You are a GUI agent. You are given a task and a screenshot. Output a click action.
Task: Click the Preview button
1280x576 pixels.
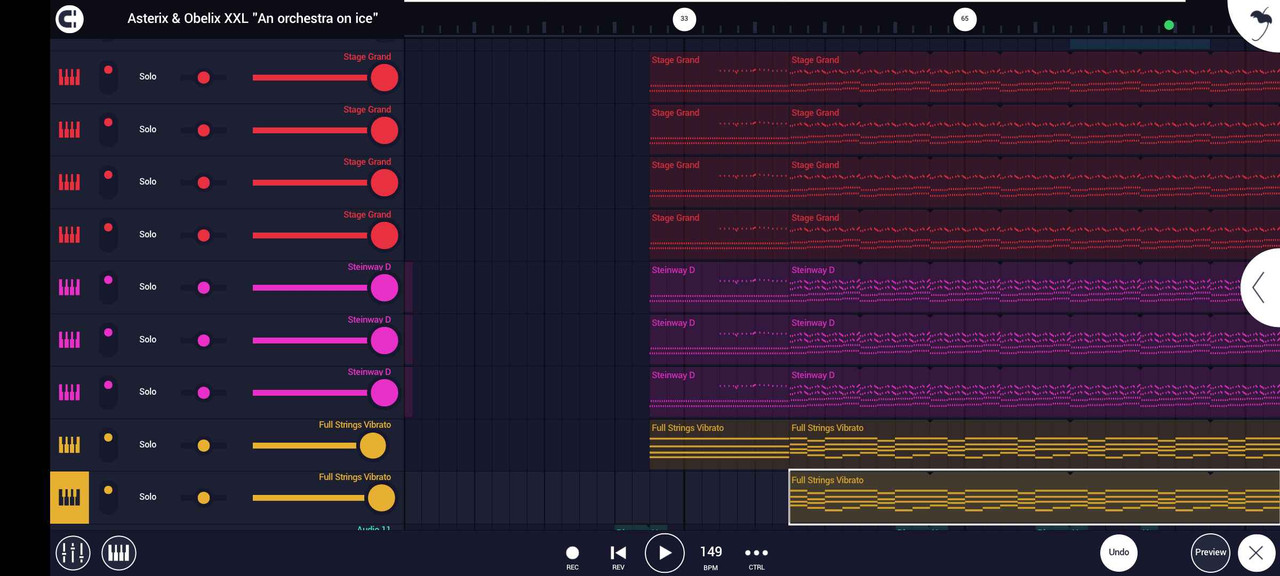pyautogui.click(x=1210, y=552)
